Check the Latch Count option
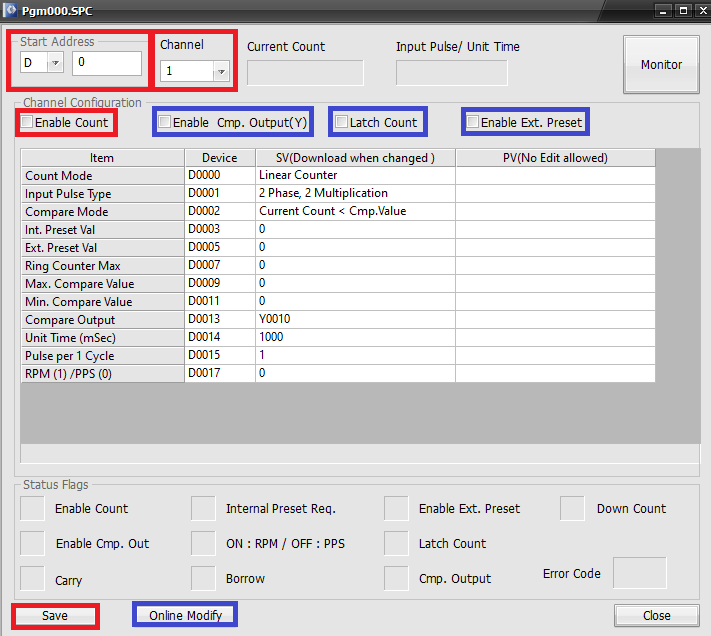711x636 pixels. [x=341, y=122]
